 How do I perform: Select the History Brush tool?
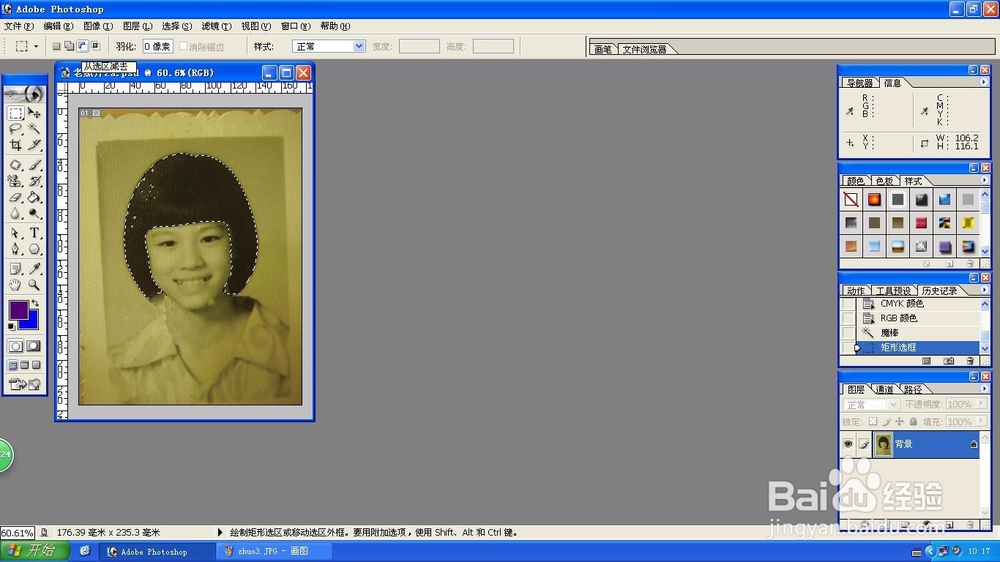point(34,181)
